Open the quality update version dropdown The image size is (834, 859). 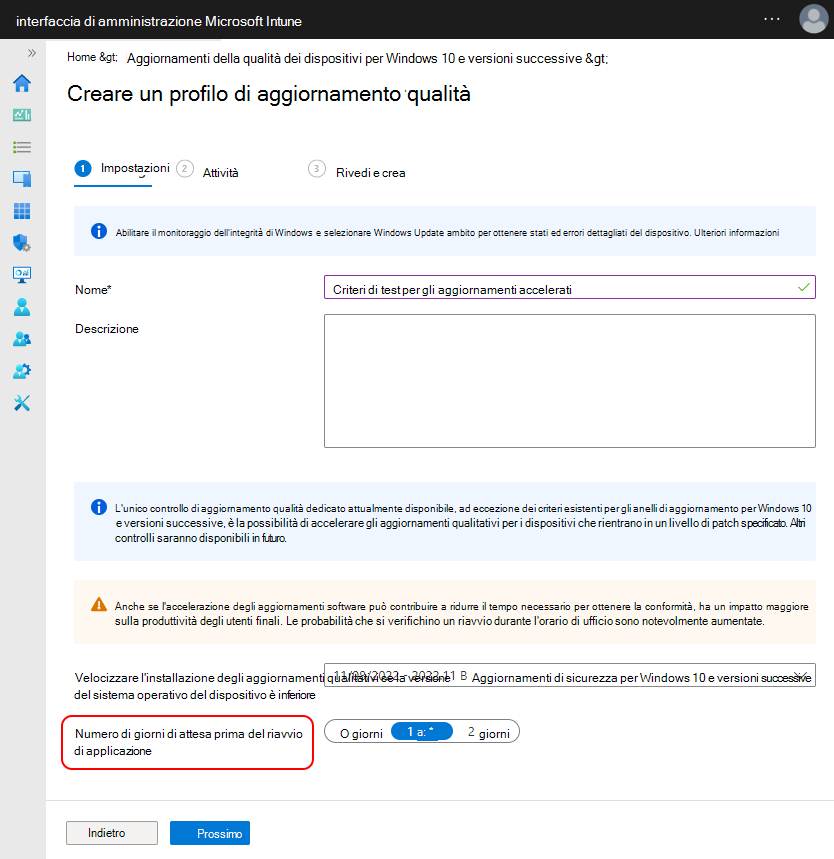(569, 675)
